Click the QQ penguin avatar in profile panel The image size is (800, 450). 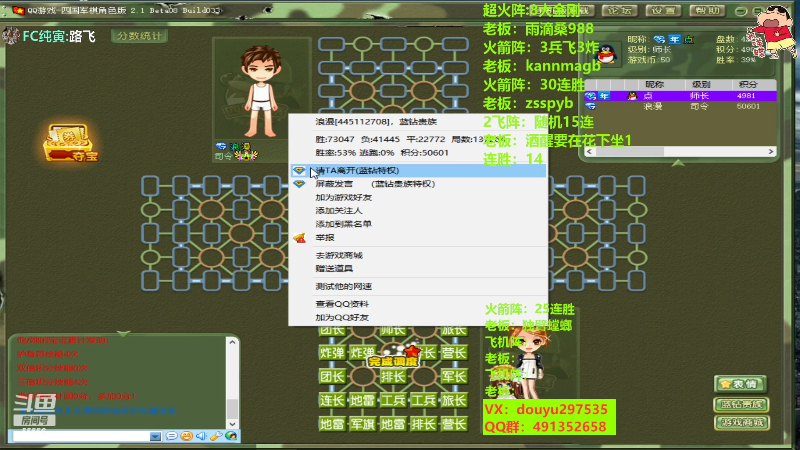pyautogui.click(x=607, y=54)
